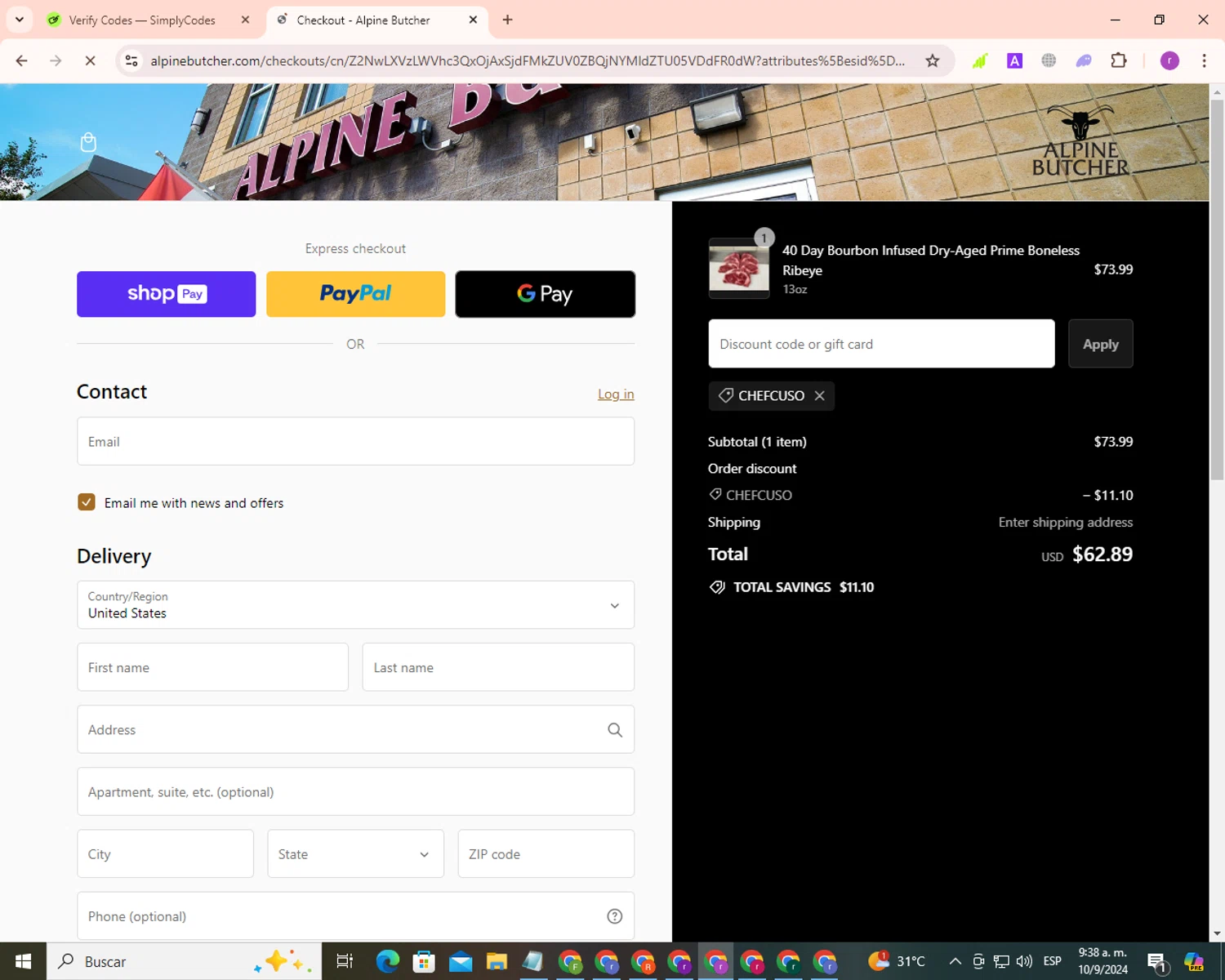Click the address search magnifier icon

click(x=615, y=730)
